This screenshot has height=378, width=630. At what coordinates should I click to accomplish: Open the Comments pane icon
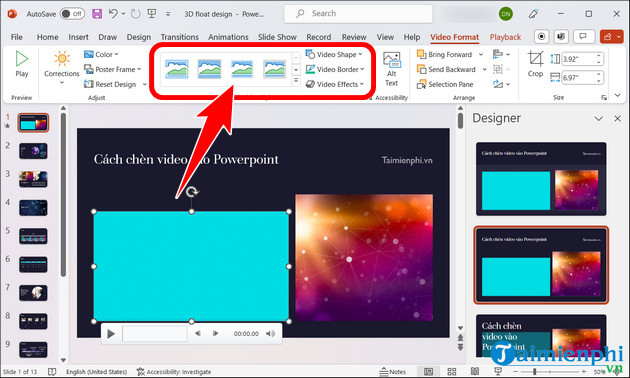coord(583,37)
